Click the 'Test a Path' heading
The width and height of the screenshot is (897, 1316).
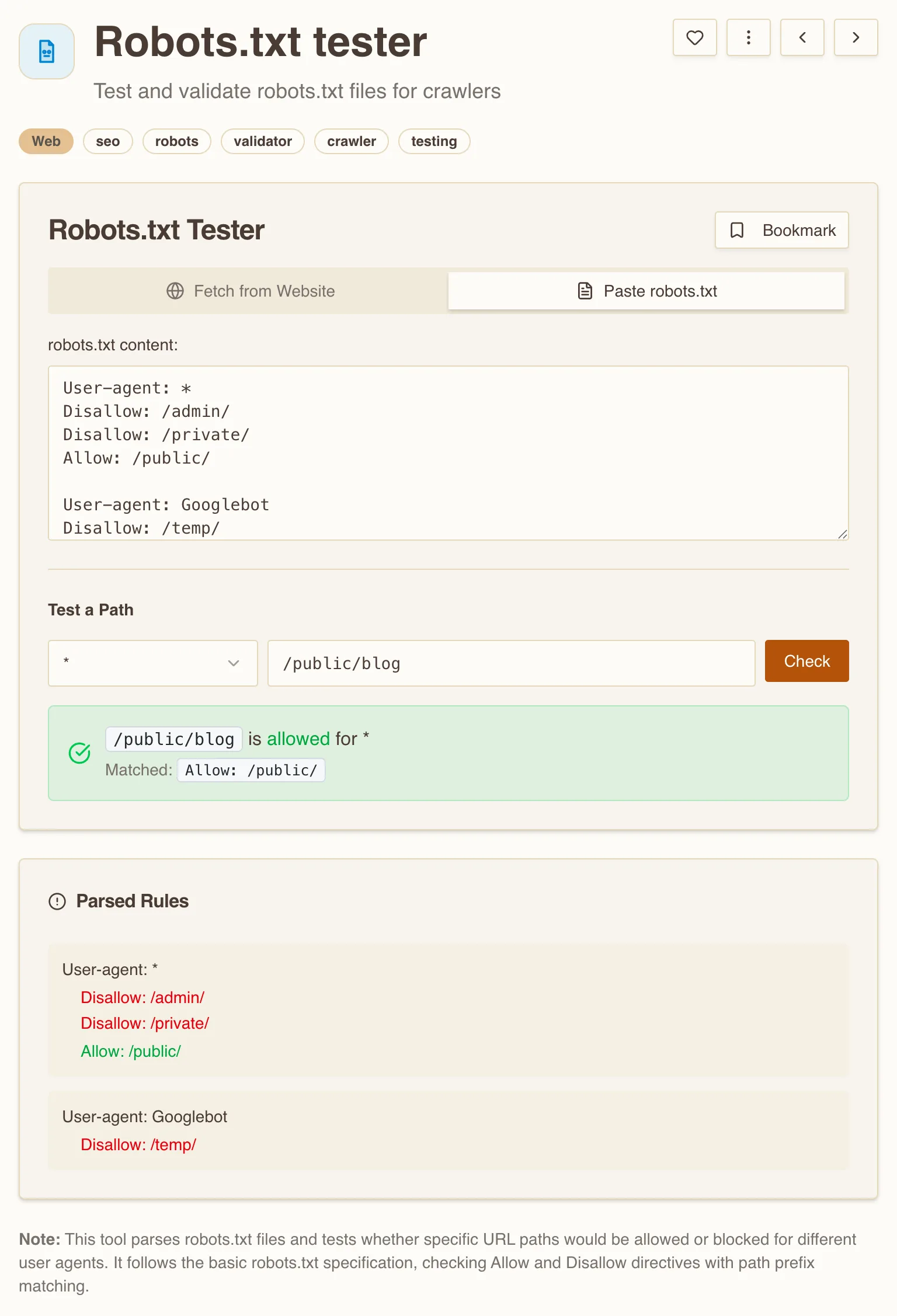pos(91,610)
